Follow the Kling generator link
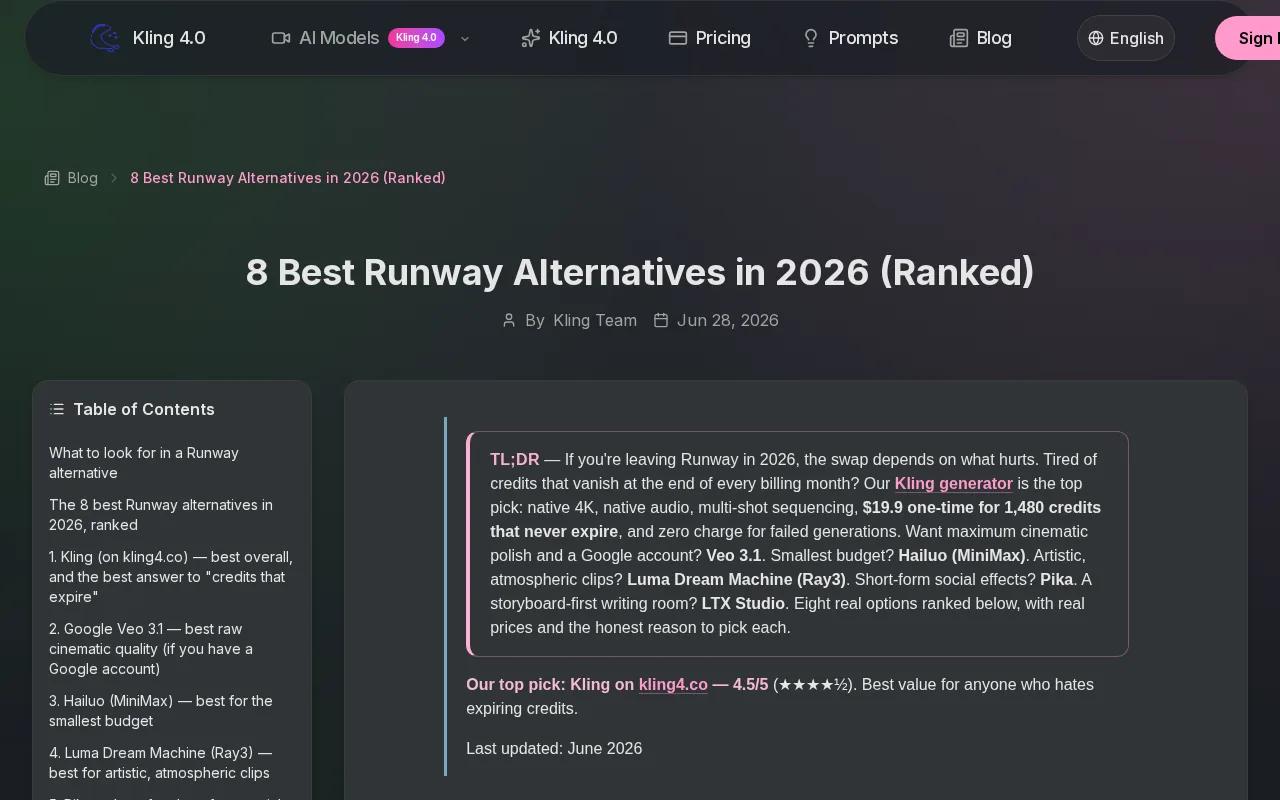 tap(954, 484)
